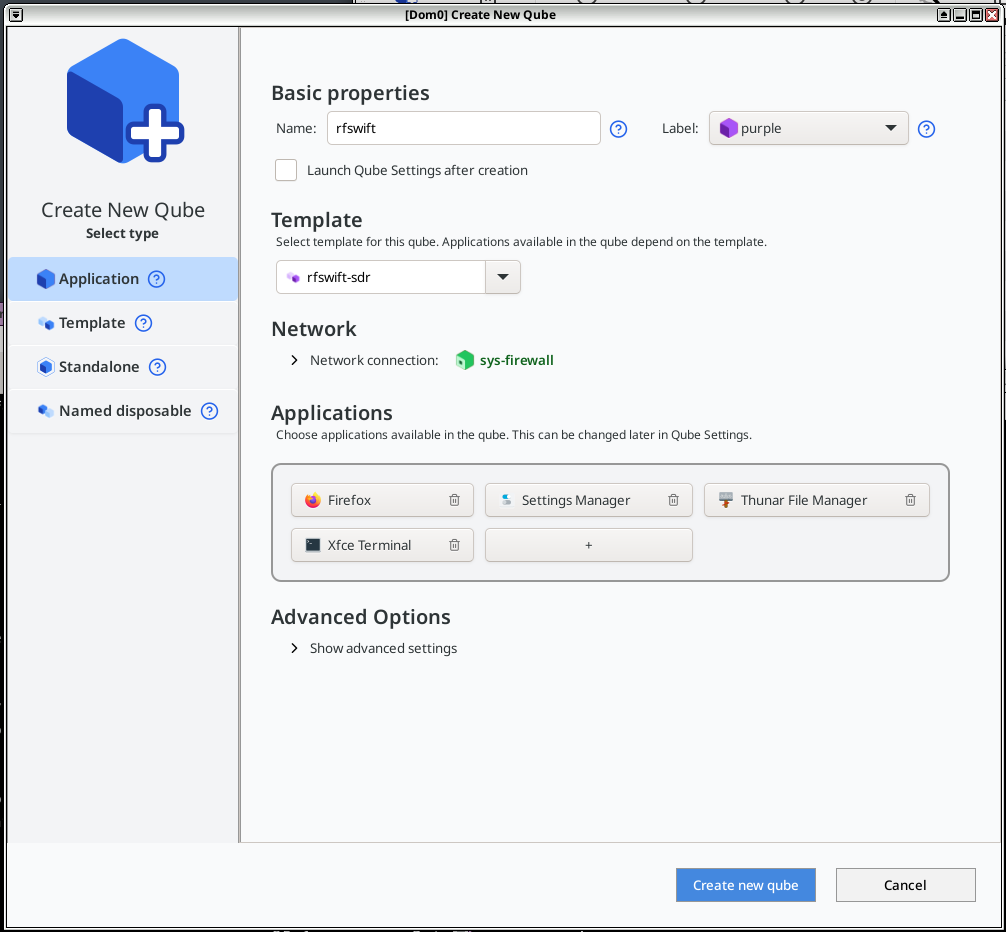Screen dimensions: 1006x932
Task: Click the Label help icon
Action: (x=926, y=129)
